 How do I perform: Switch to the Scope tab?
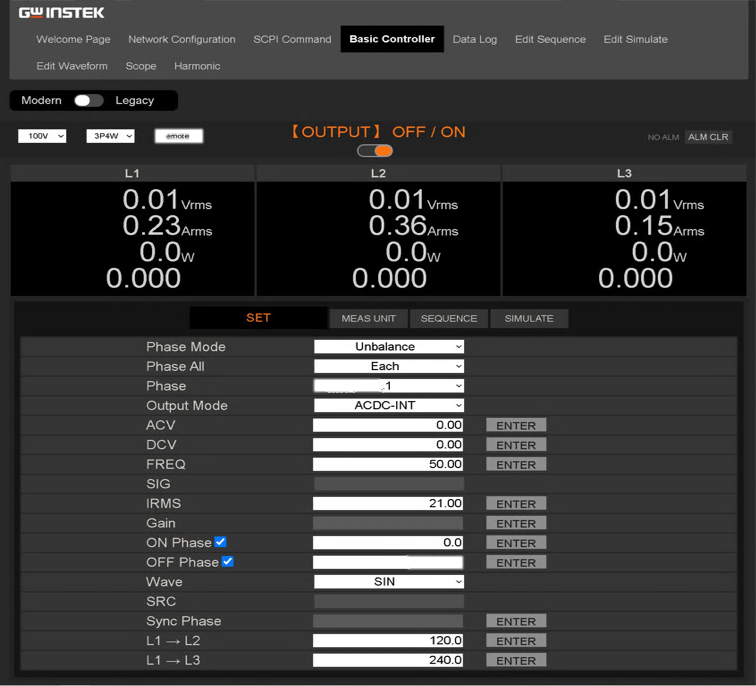[141, 66]
